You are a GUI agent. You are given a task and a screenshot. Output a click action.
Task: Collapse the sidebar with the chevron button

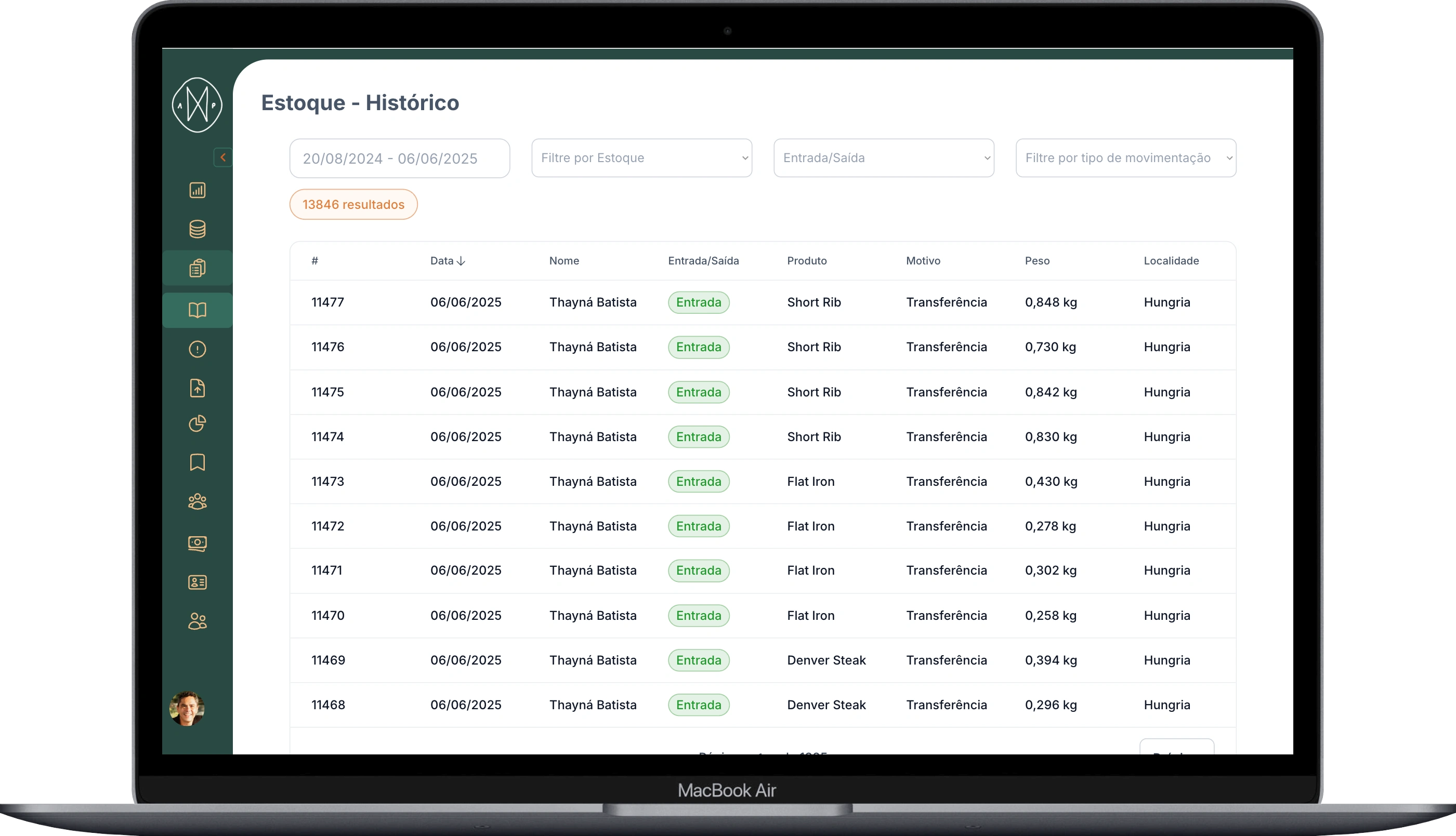click(x=223, y=157)
